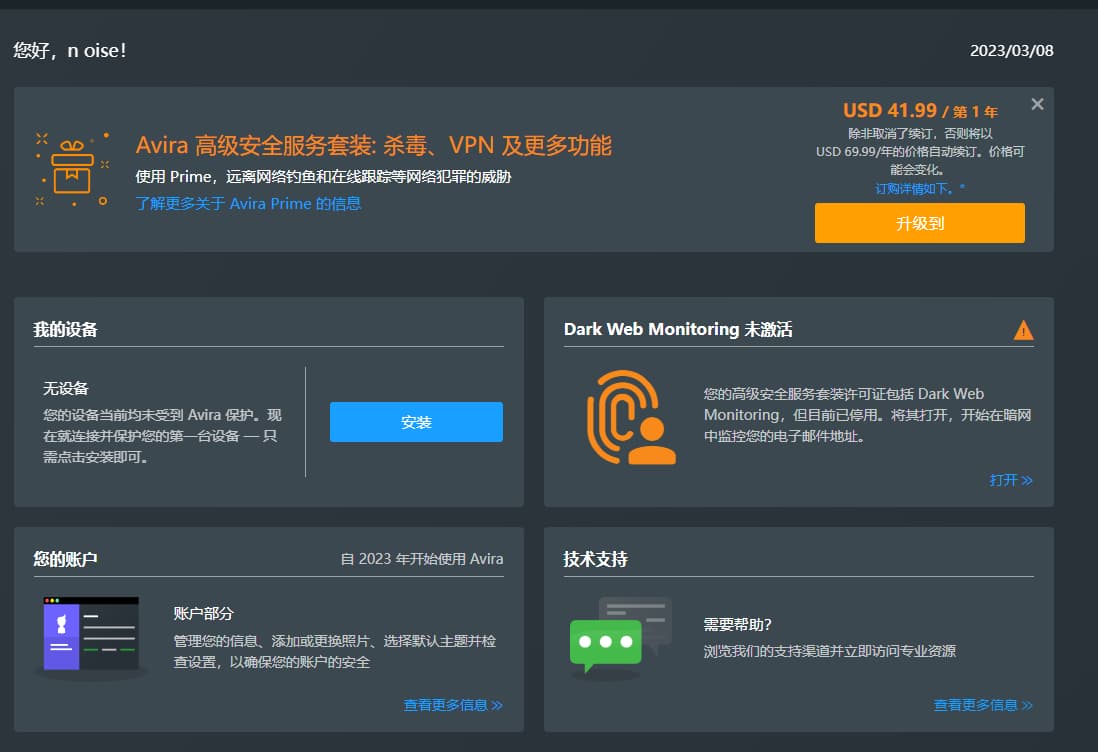Open the 了解更多关于 Avira Prime 的信息 link
Screen dimensions: 1098x752
click(248, 204)
